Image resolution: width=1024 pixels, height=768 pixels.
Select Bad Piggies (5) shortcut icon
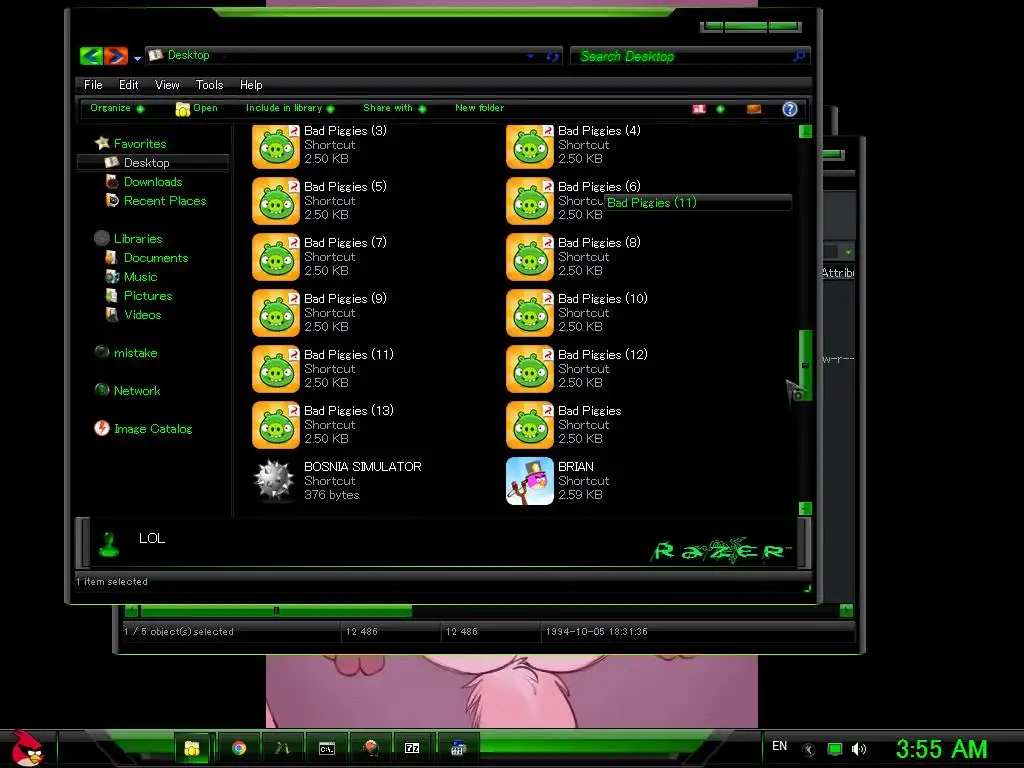276,201
